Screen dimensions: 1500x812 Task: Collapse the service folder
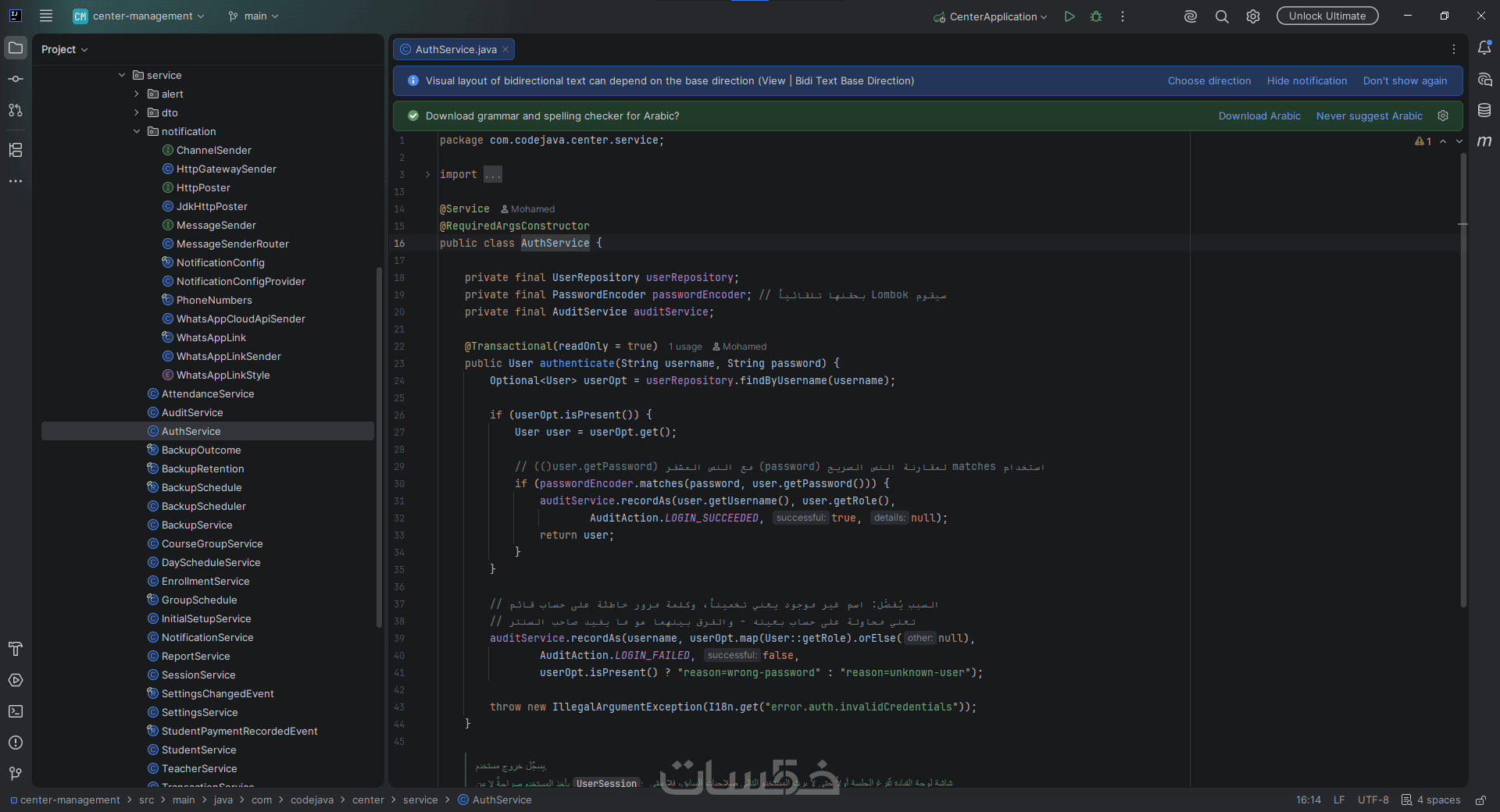click(122, 75)
